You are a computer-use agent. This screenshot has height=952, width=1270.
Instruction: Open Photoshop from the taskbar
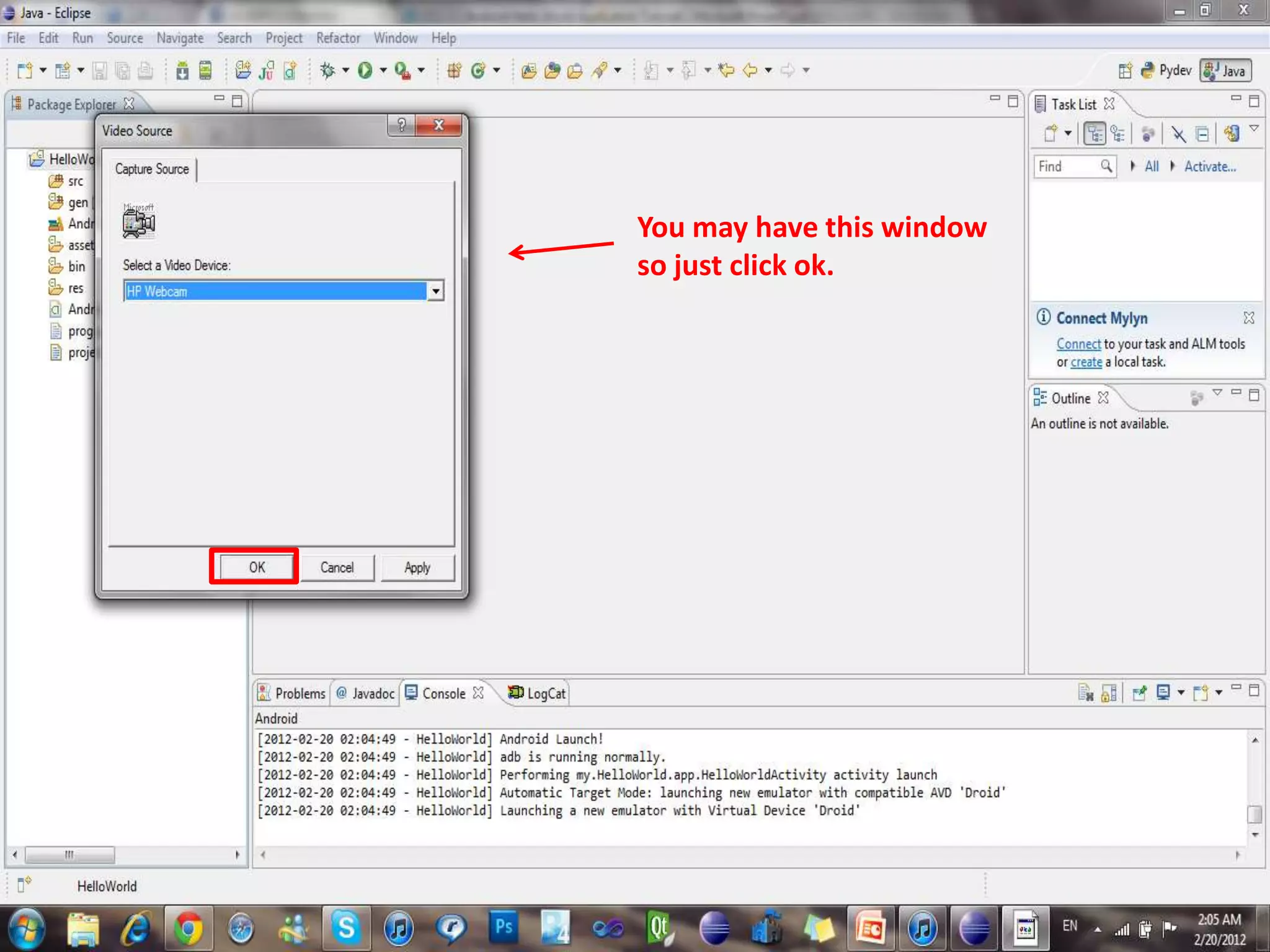[504, 928]
